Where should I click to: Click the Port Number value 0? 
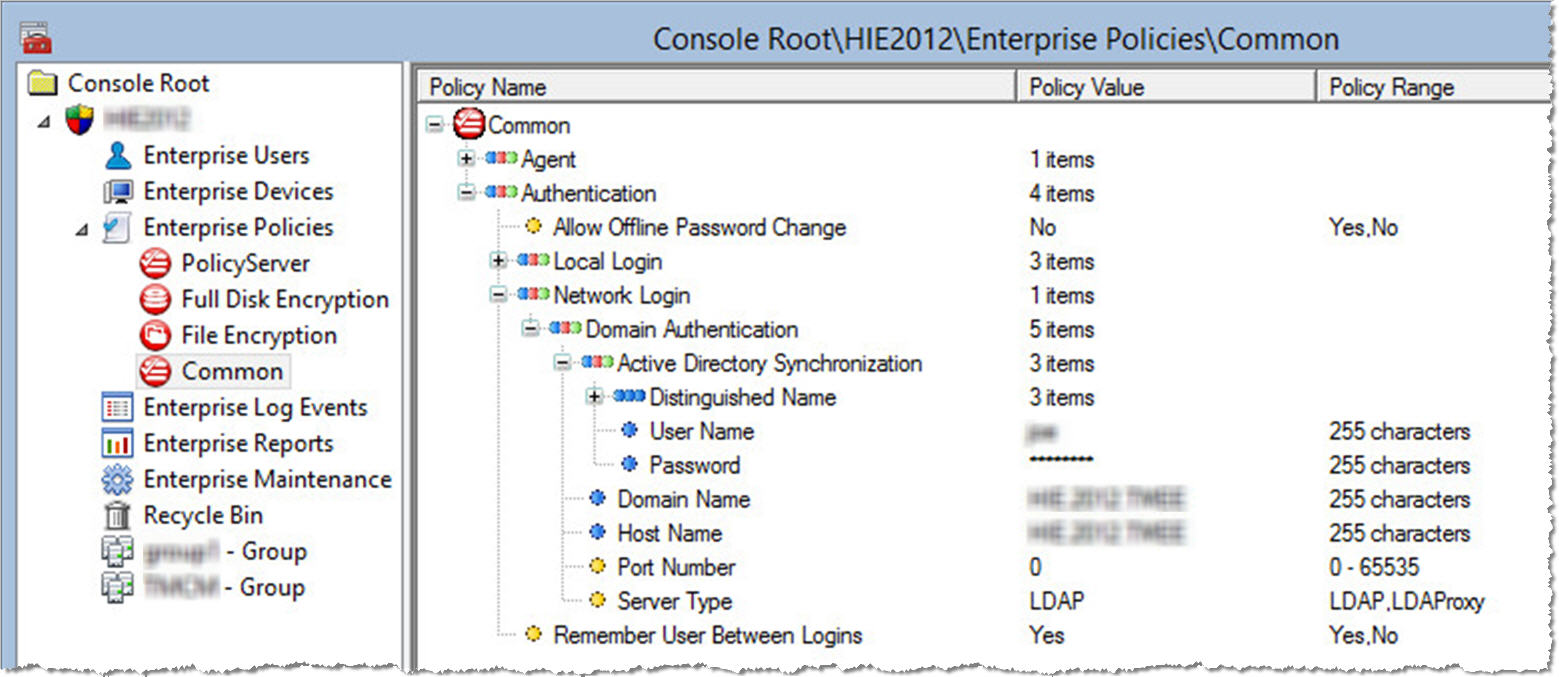click(1036, 568)
